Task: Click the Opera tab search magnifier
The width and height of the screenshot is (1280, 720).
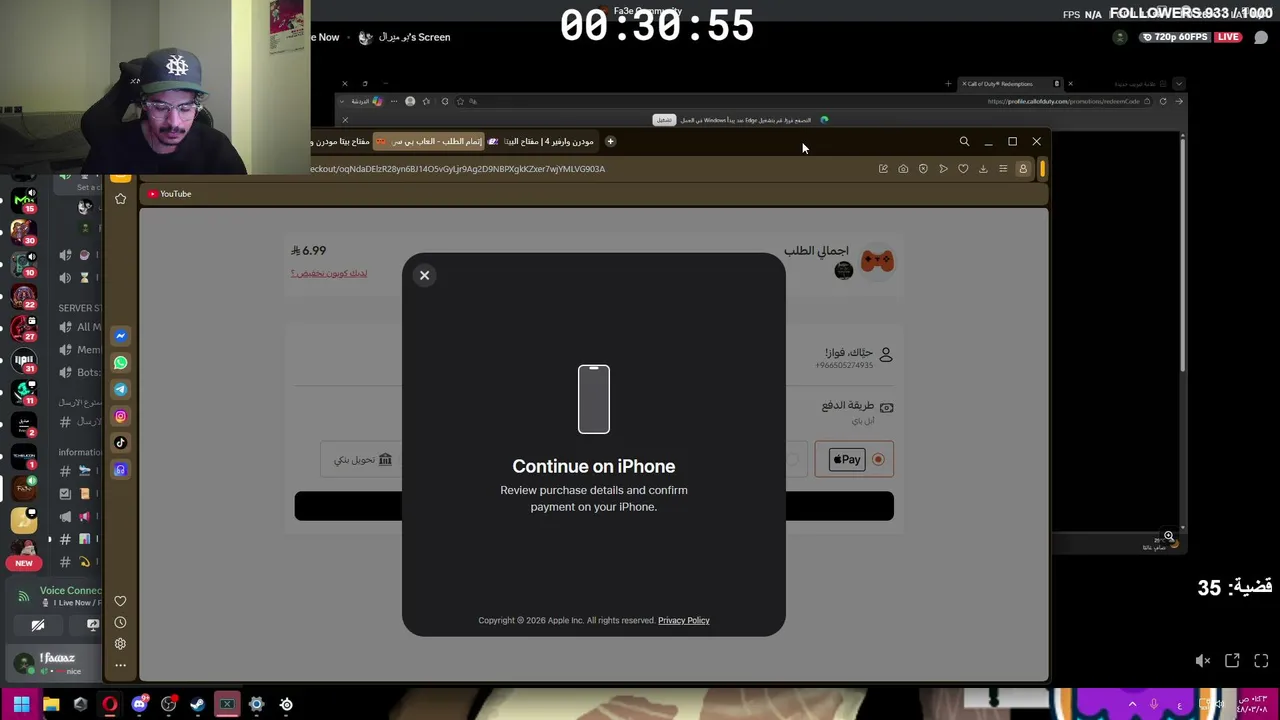Action: 964,142
